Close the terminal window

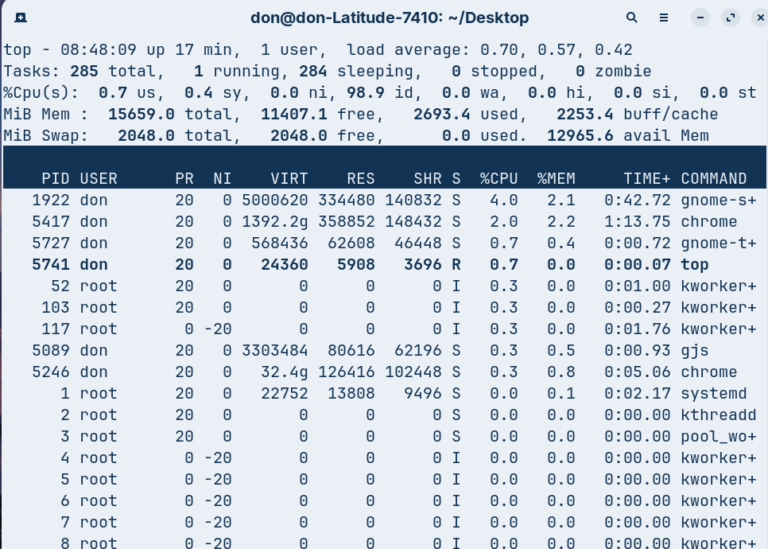coord(760,18)
